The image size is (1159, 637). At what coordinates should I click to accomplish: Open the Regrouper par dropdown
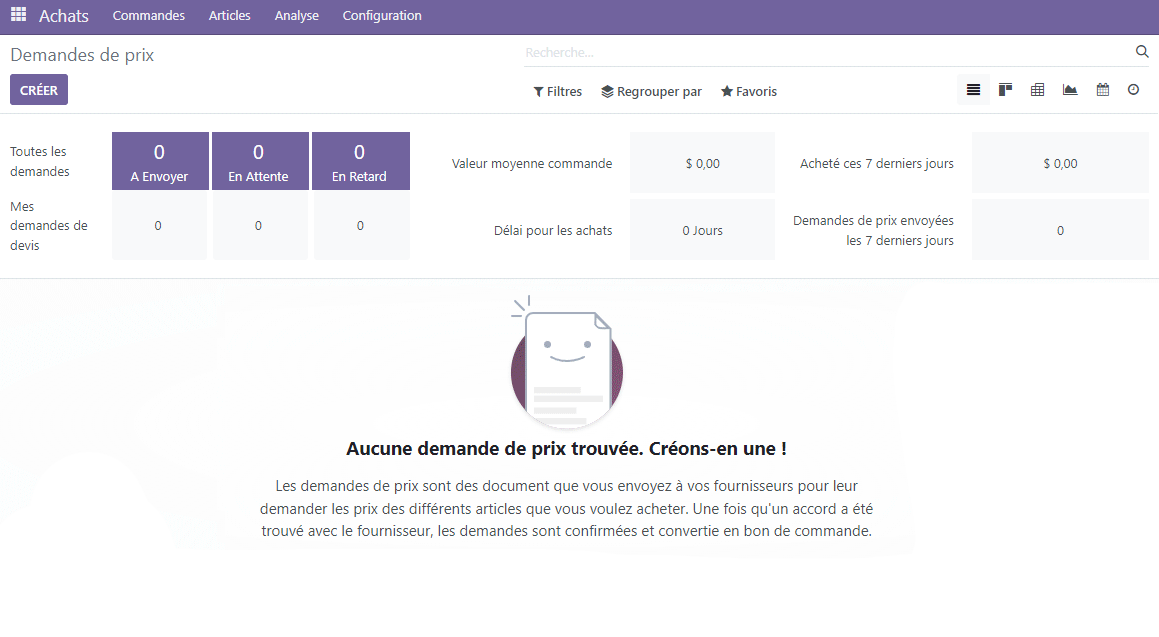651,92
